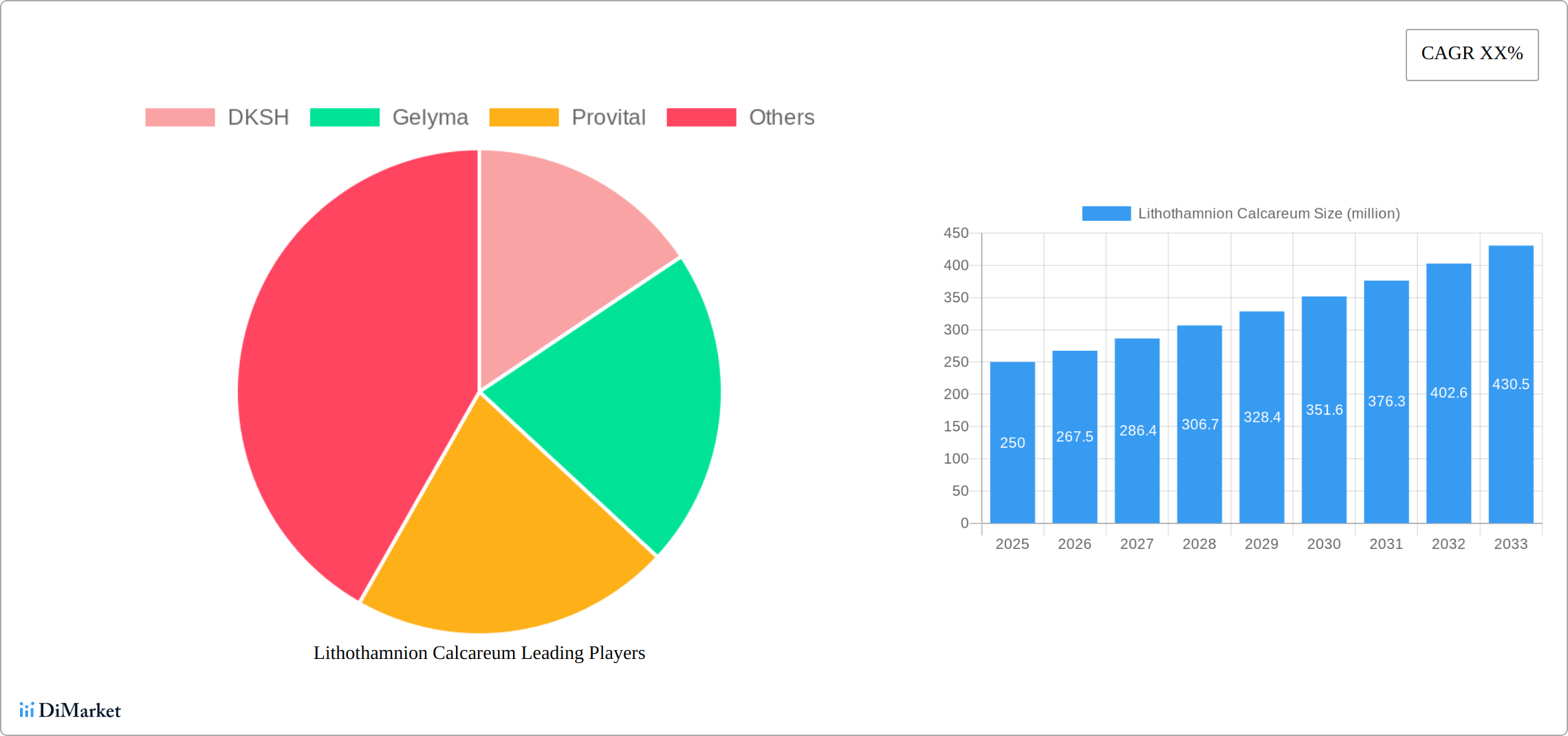Click the Lithothamnion Calcareum Leading Players title
1568x736 pixels.
[479, 653]
